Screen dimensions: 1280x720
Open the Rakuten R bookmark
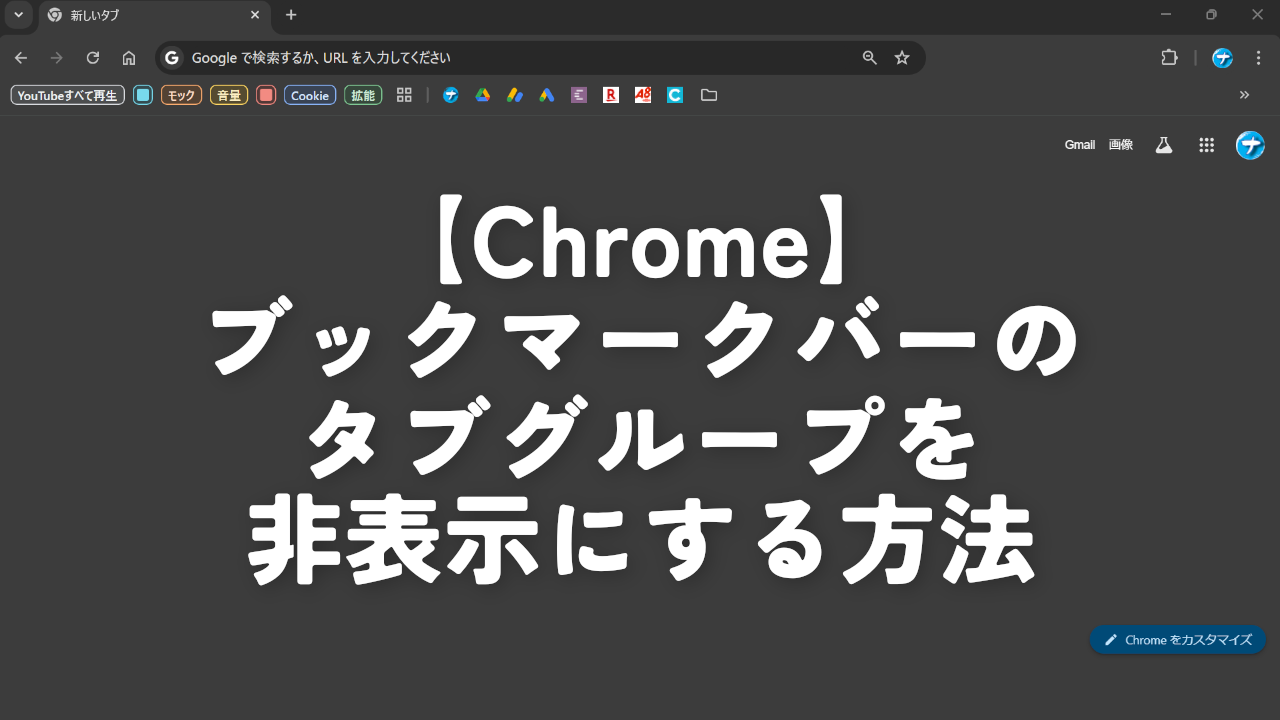[x=611, y=95]
